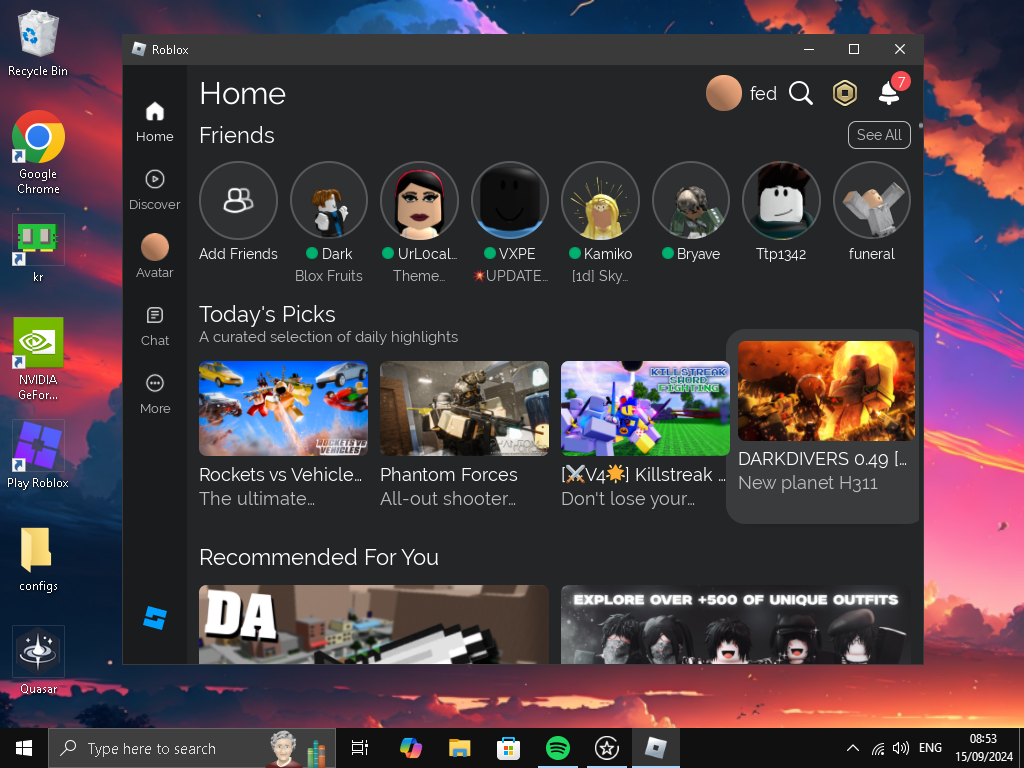Open Task View in taskbar
1024x768 pixels.
click(x=360, y=748)
